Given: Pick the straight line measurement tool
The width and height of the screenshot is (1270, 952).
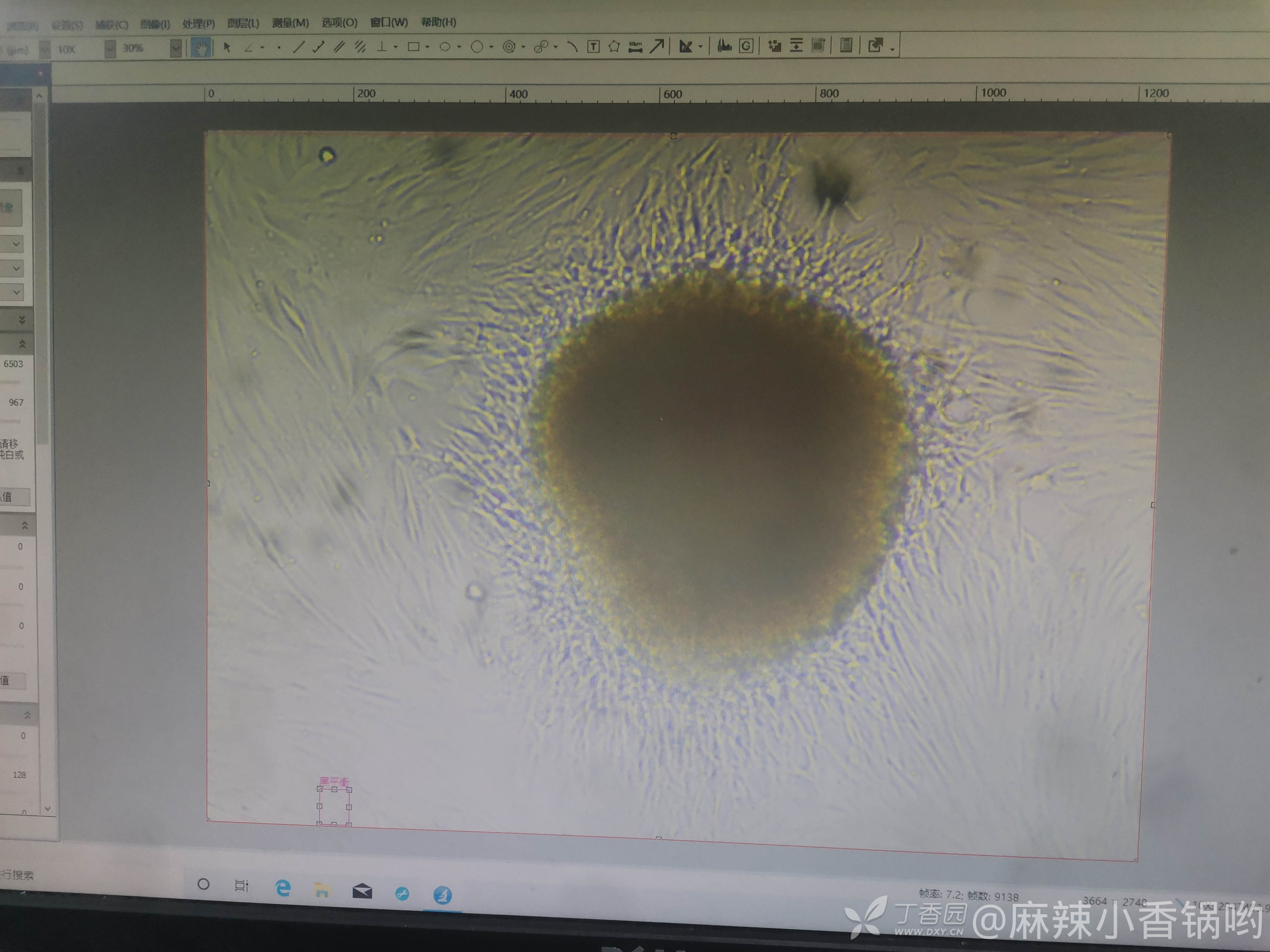Looking at the screenshot, I should (298, 47).
